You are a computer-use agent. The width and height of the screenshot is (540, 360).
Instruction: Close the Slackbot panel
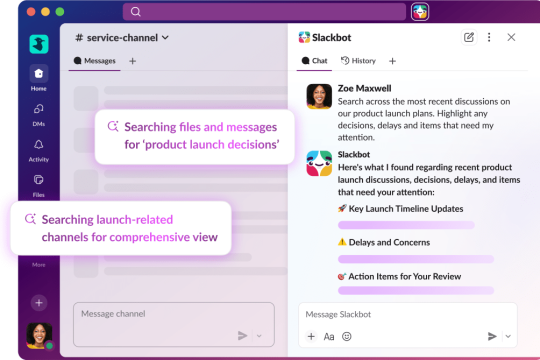coord(511,37)
